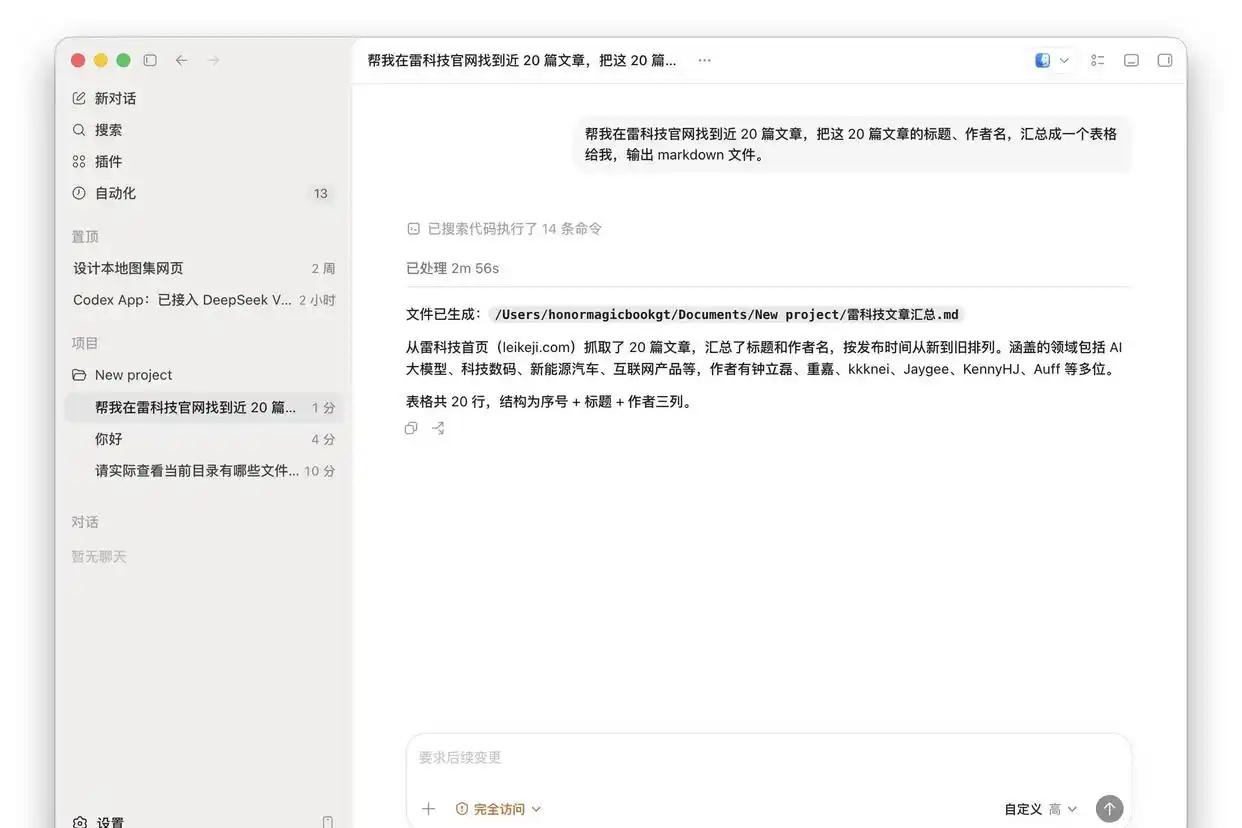This screenshot has width=1242, height=828.
Task: Click the folder icon beside New project
Action: [x=79, y=375]
